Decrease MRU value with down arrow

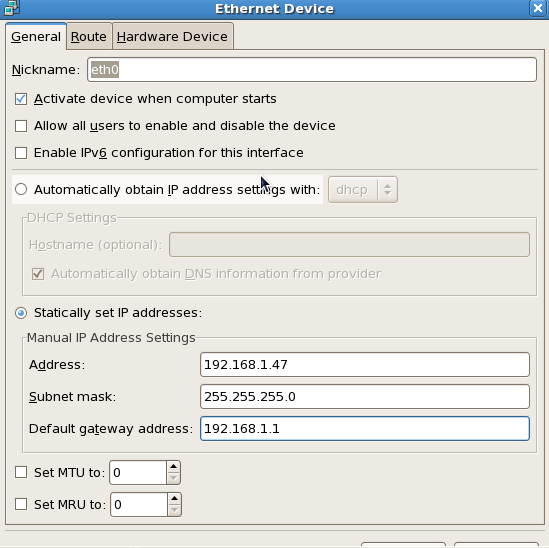[174, 510]
